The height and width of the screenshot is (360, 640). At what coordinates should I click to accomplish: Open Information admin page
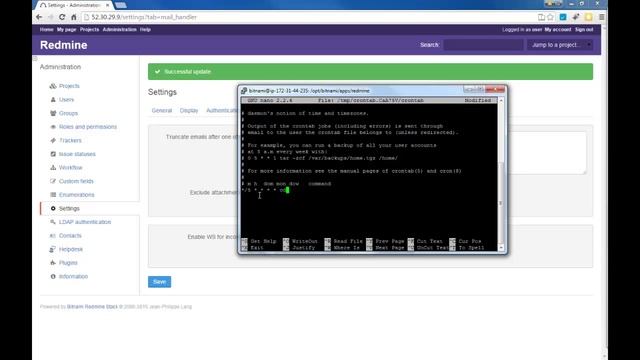pos(73,276)
